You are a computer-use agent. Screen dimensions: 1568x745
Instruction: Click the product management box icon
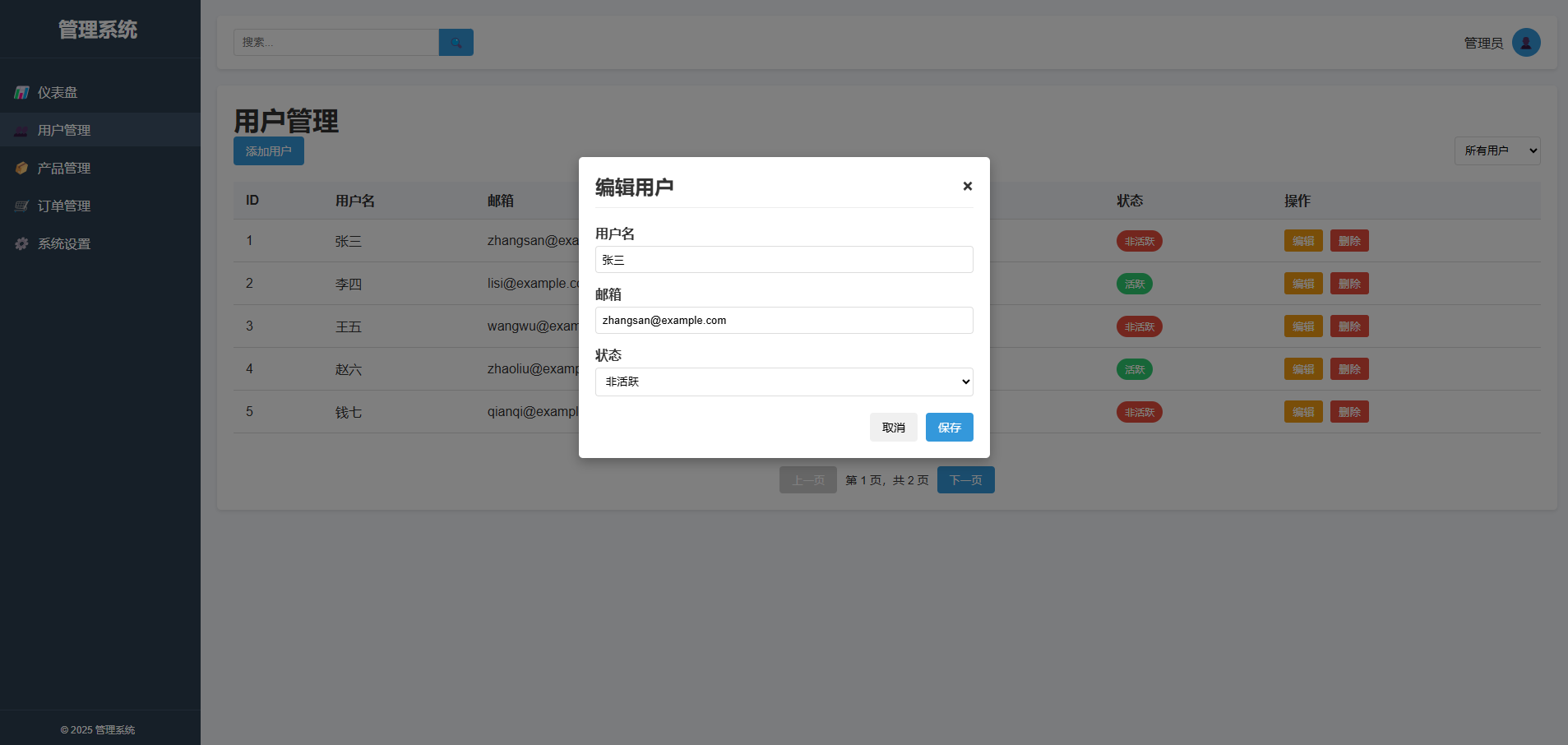22,169
